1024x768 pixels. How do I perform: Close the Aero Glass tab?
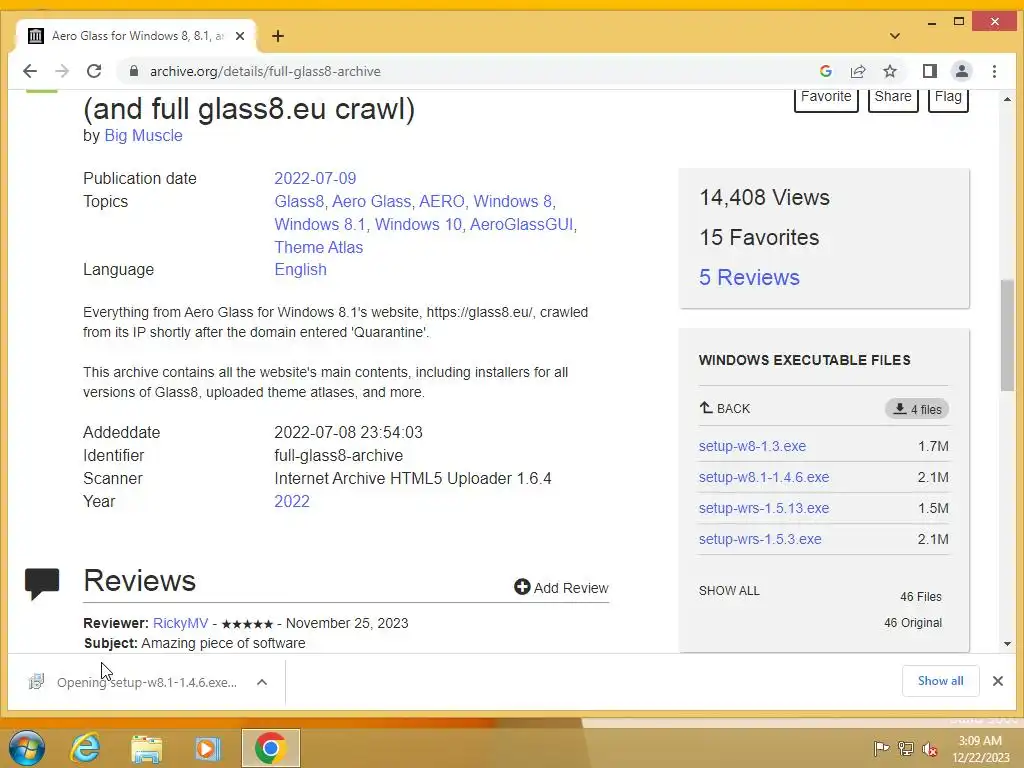pyautogui.click(x=240, y=36)
